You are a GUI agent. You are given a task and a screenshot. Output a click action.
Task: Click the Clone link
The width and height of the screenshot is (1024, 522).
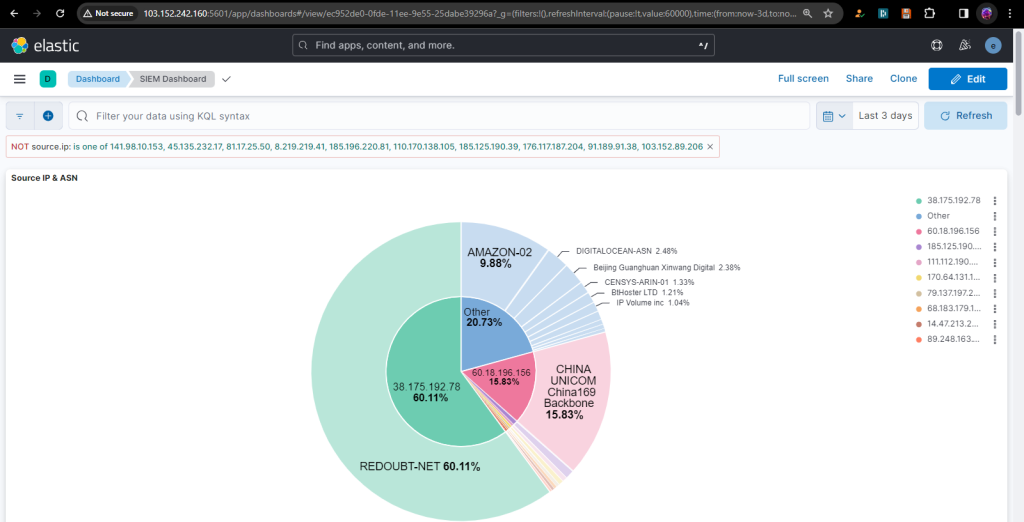point(903,78)
